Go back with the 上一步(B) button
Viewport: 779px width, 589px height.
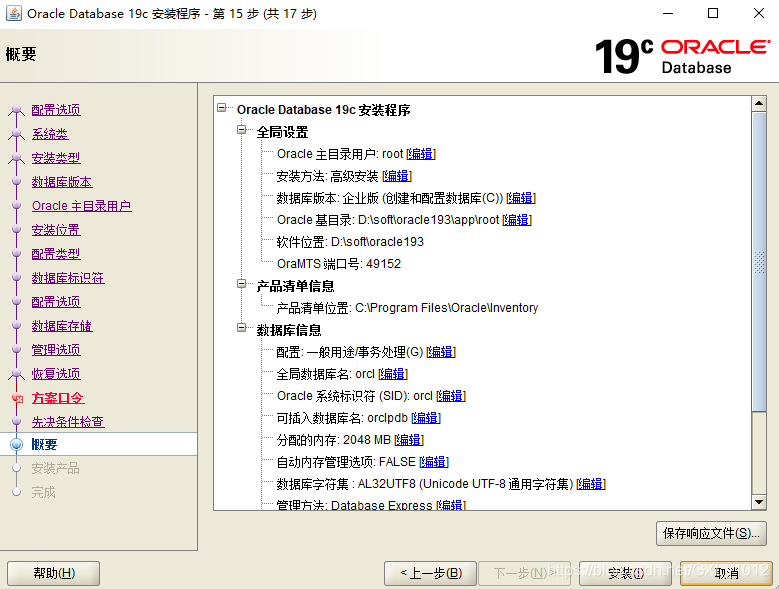pyautogui.click(x=430, y=573)
